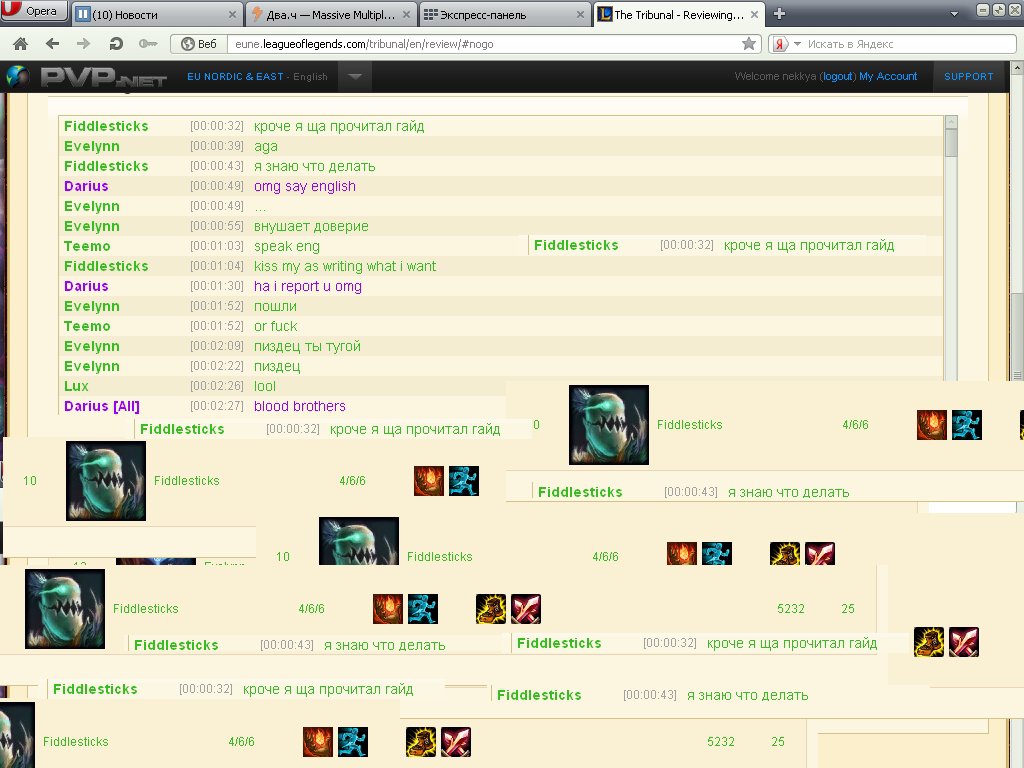The height and width of the screenshot is (768, 1024).
Task: Click the [00:01:03] timestamp
Action: 216,246
